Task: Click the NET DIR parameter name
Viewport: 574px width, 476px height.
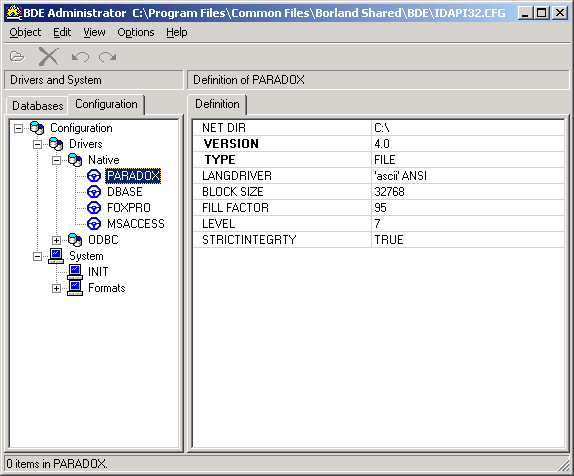Action: (x=224, y=128)
